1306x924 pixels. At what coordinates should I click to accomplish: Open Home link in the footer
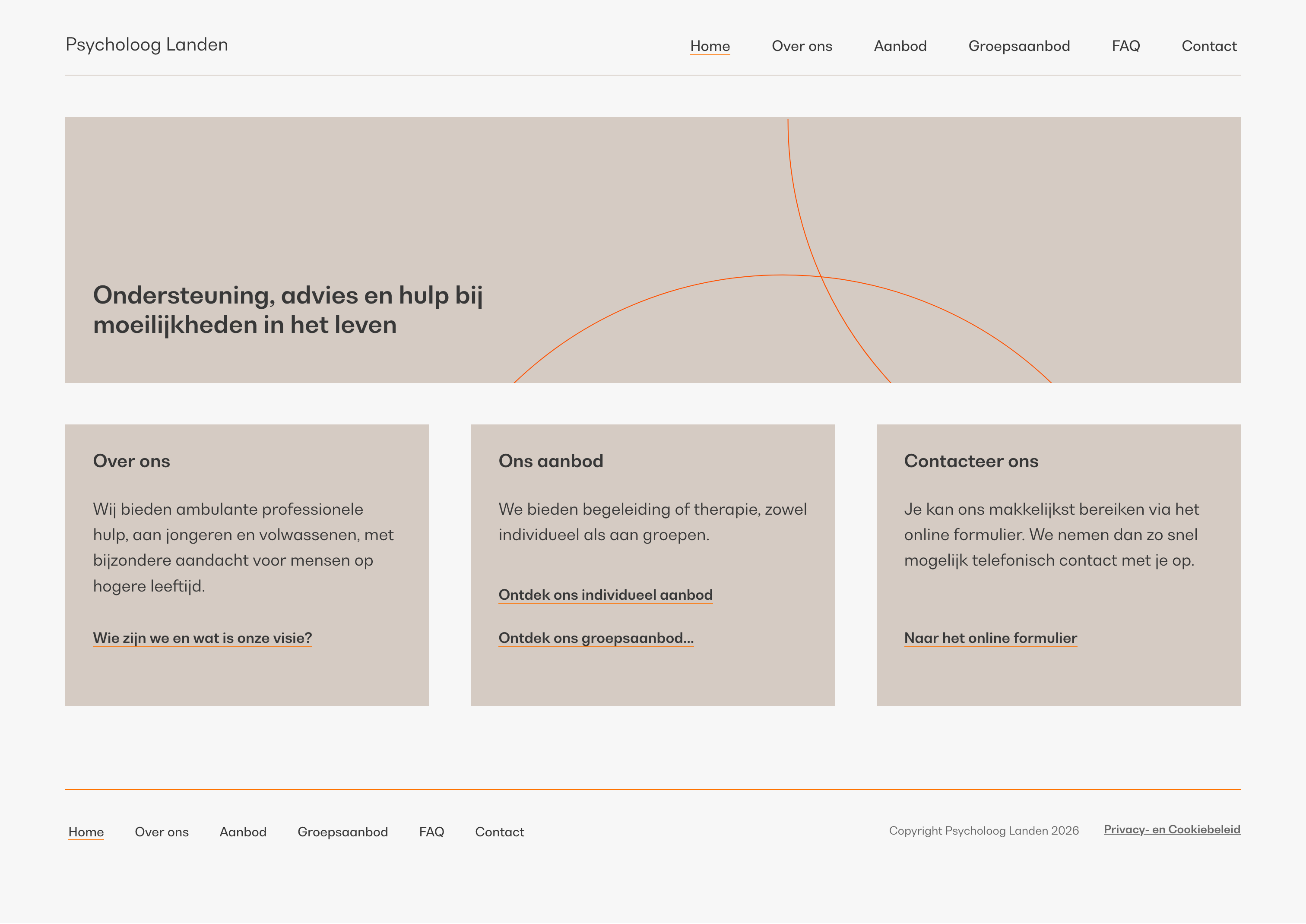pyautogui.click(x=86, y=832)
